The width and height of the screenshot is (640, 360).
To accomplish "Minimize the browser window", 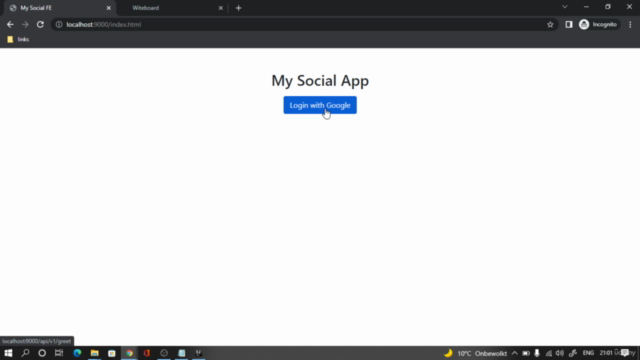I will pos(586,7).
